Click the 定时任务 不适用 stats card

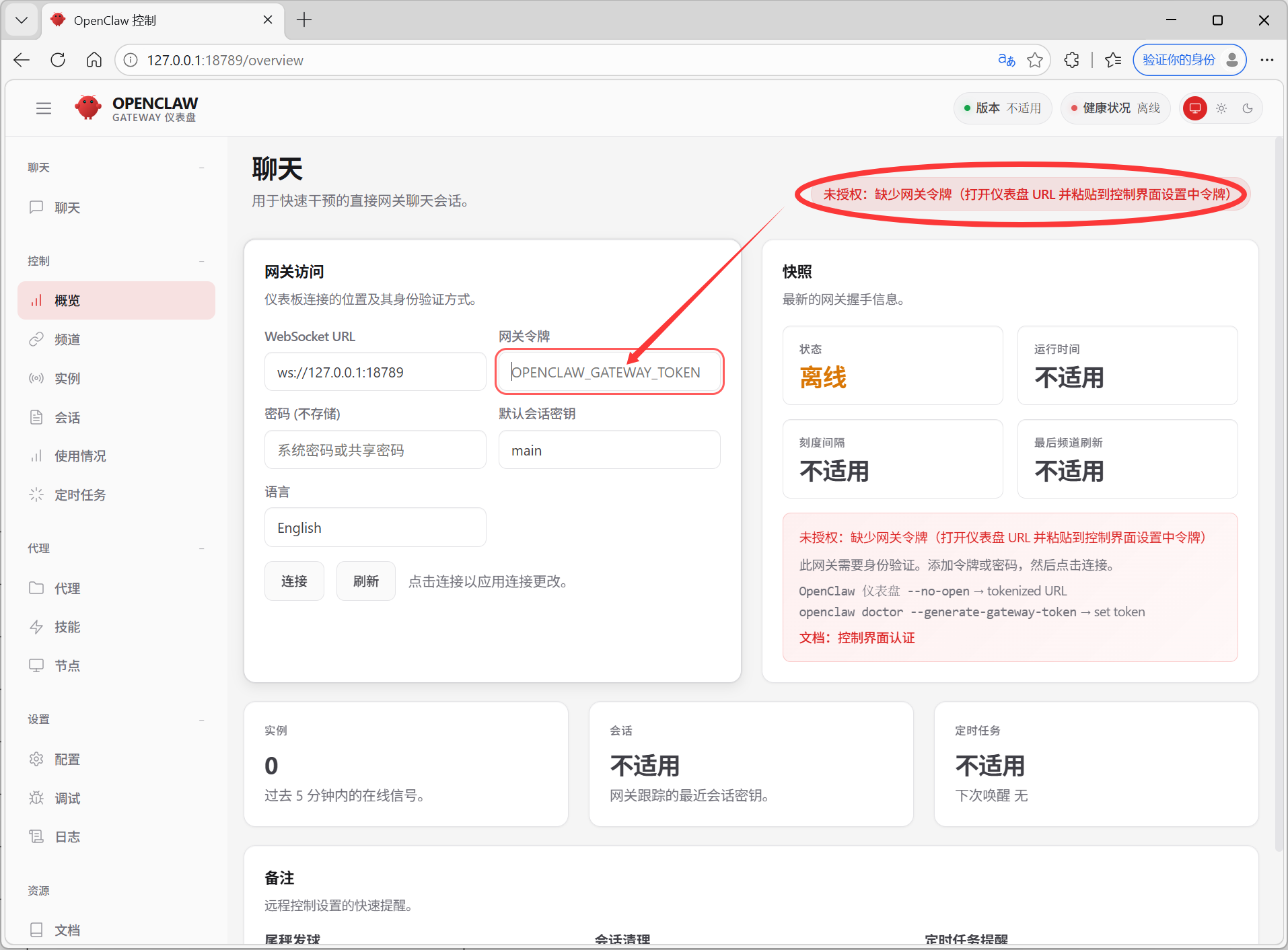(1096, 764)
